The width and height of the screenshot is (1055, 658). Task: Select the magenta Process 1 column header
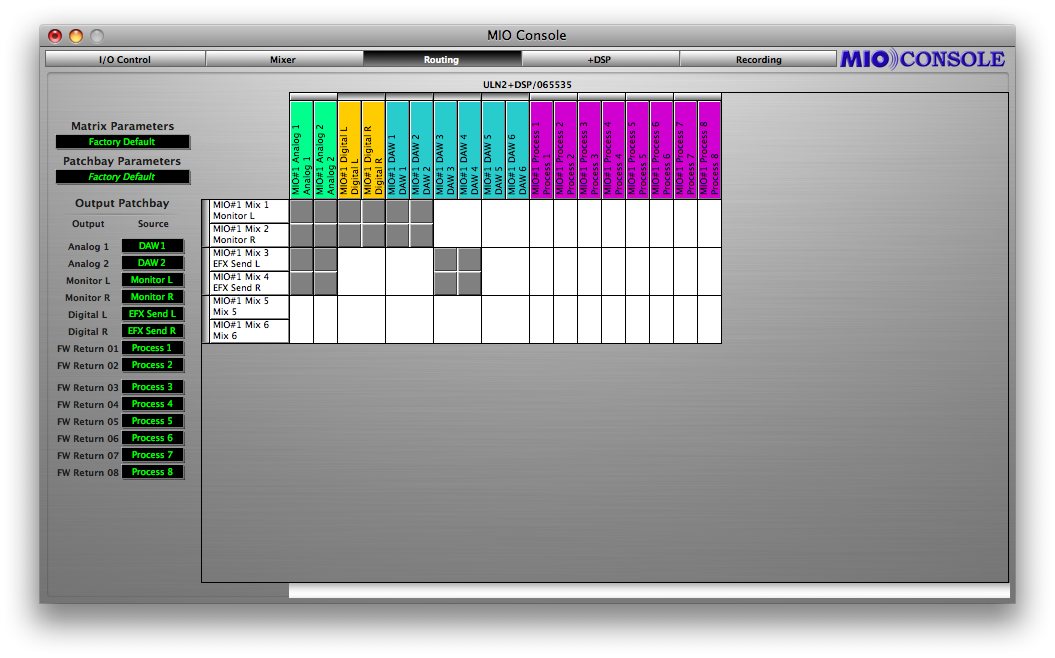point(542,149)
